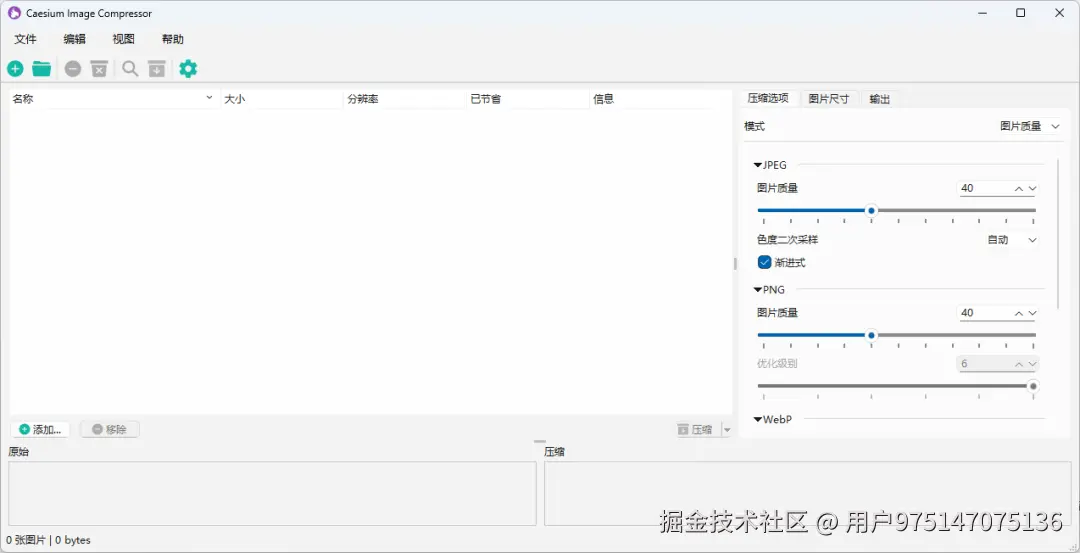Click the 移除 button

click(x=110, y=430)
